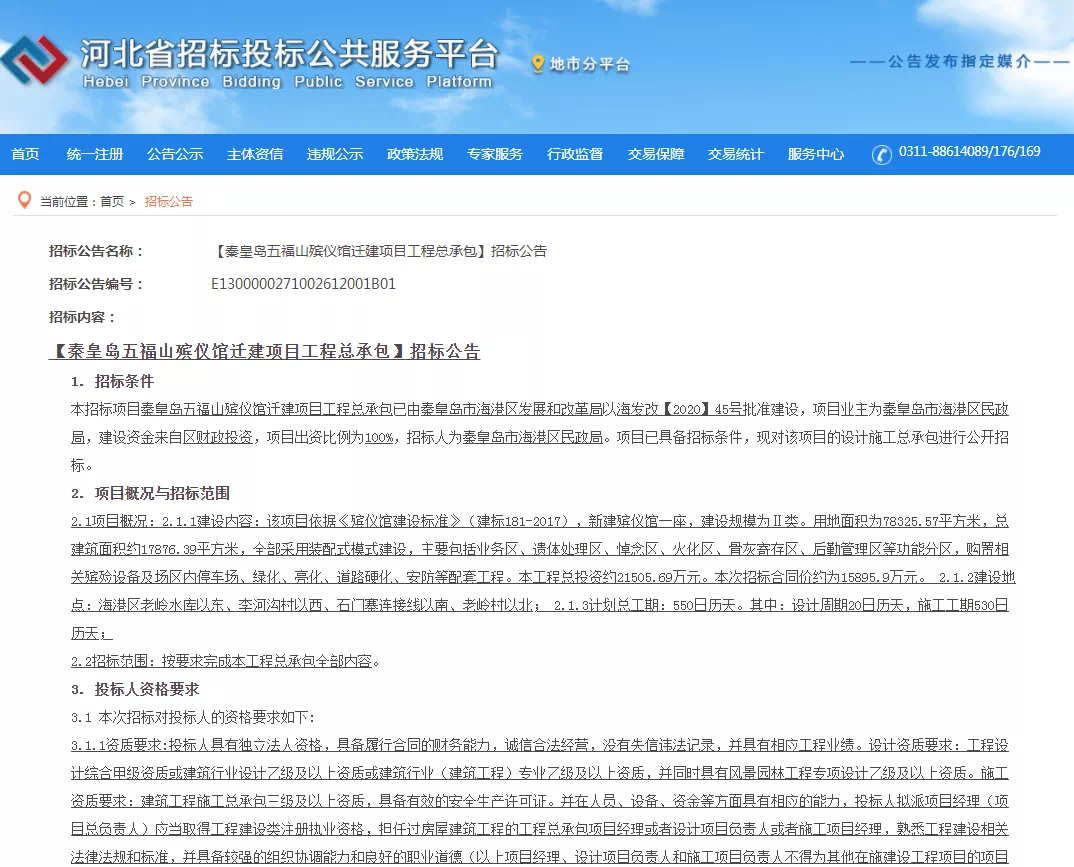Screen dimensions: 1074x867
Task: Open the 主体资信 navigation item
Action: (255, 154)
